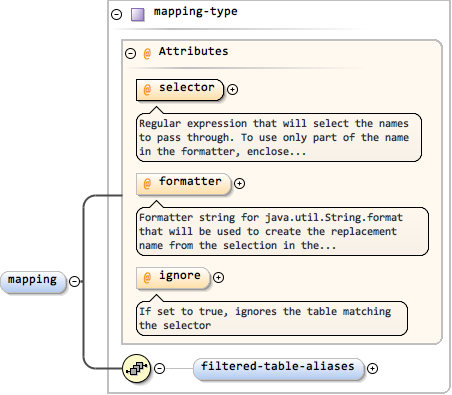Image resolution: width=452 pixels, height=395 pixels.
Task: Select the formatter attribute box
Action: pos(183,184)
